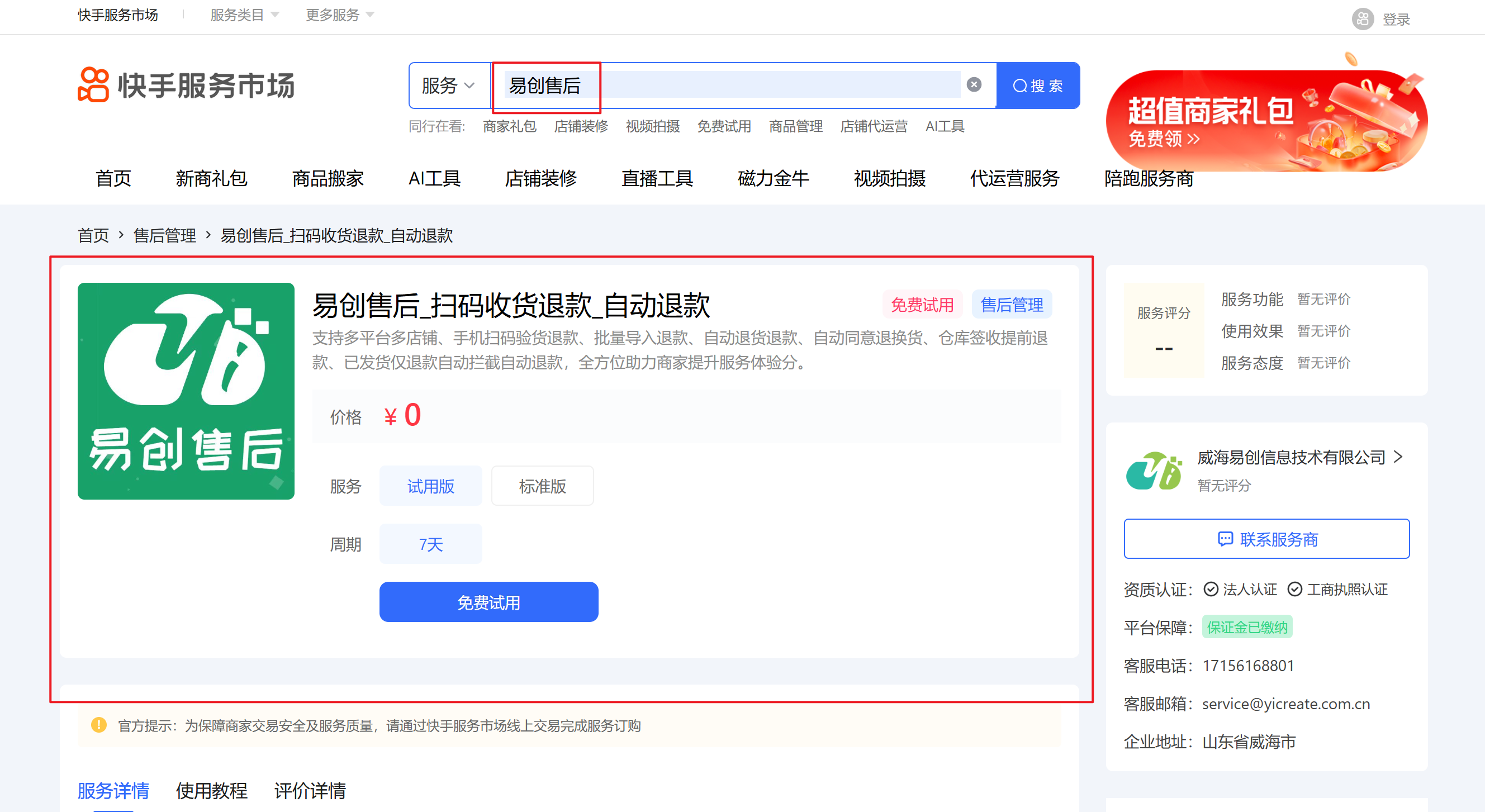The image size is (1485, 812).
Task: Open company page via arrow beside 威海易创信息技术有限公司
Action: (1398, 457)
